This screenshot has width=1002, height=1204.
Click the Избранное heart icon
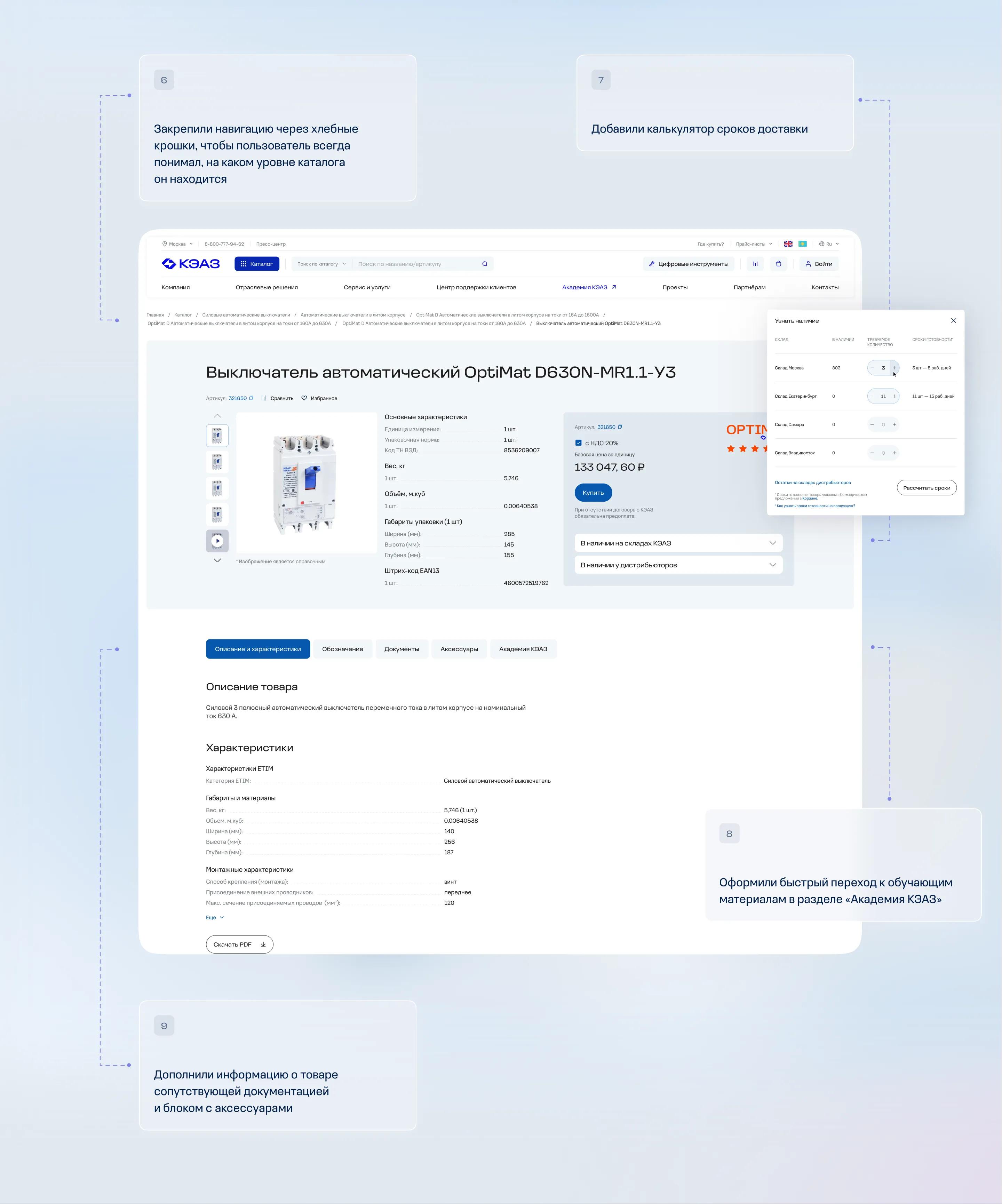[x=304, y=398]
